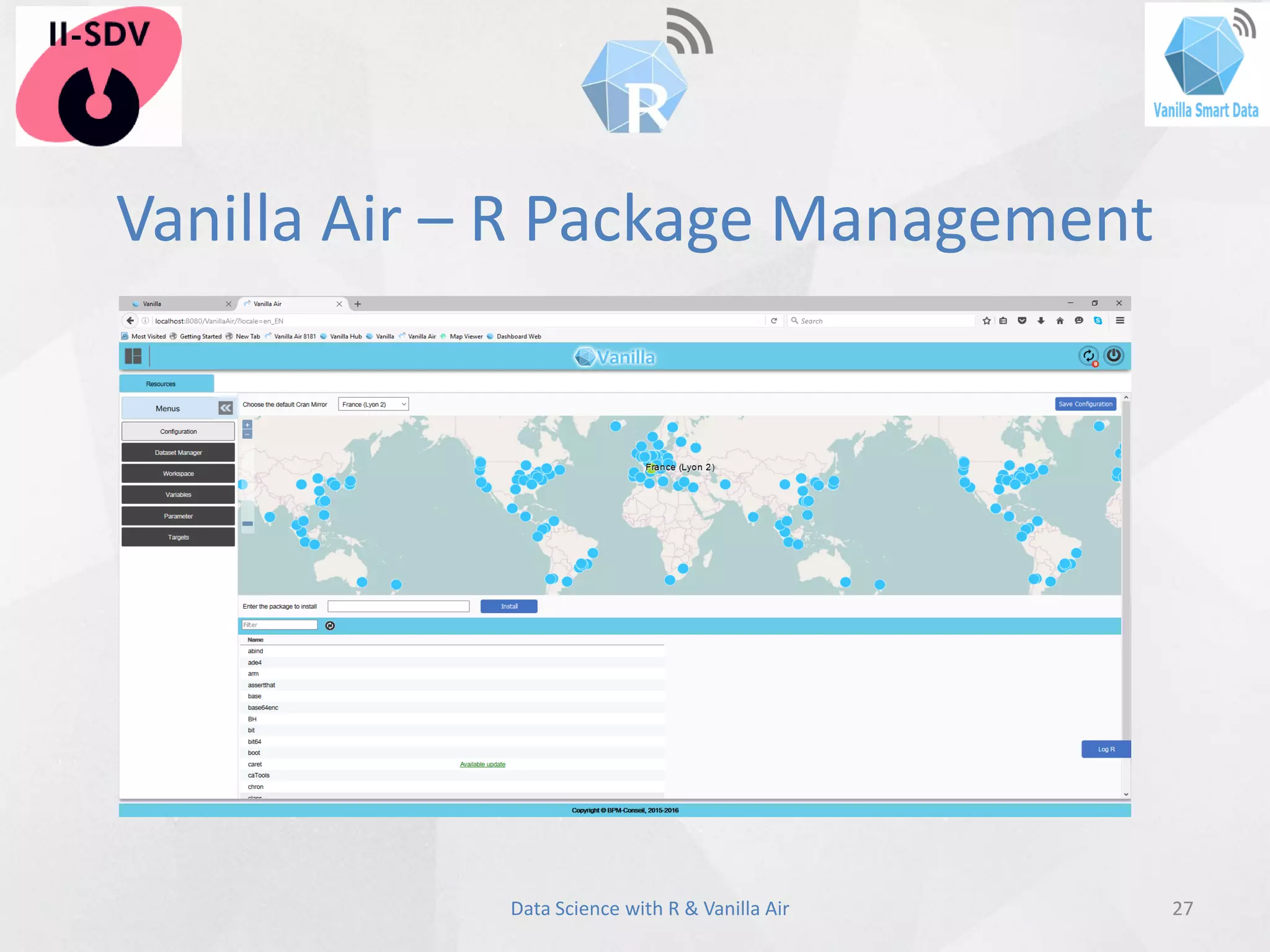
Task: Click the Filter input field
Action: pyautogui.click(x=279, y=625)
